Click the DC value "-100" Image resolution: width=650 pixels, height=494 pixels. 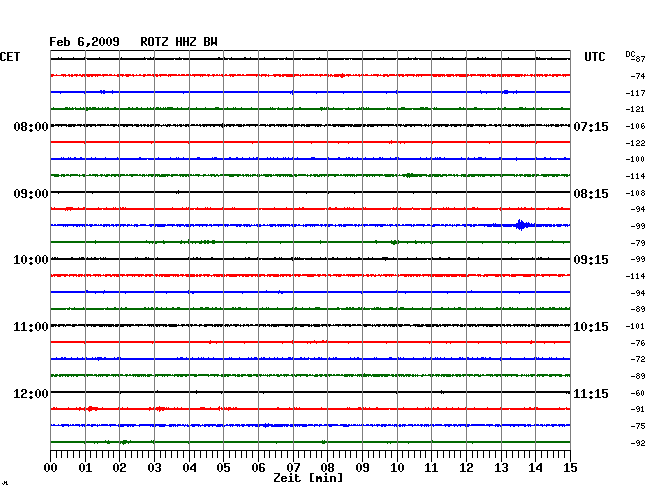(635, 159)
